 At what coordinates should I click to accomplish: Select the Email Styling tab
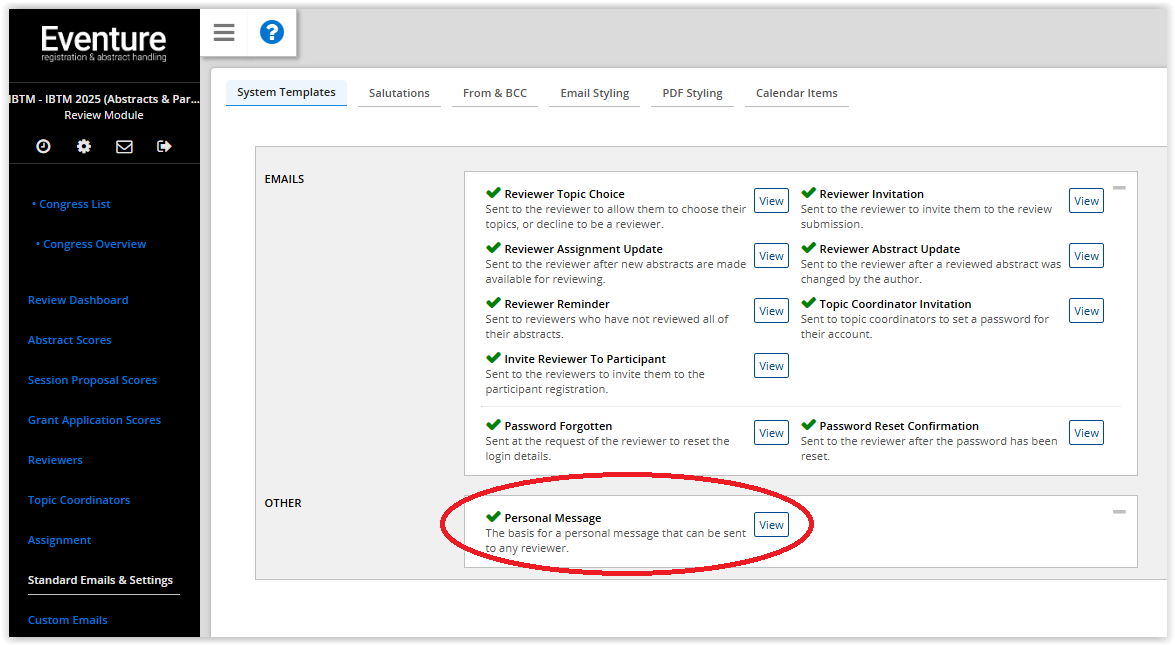[x=594, y=93]
